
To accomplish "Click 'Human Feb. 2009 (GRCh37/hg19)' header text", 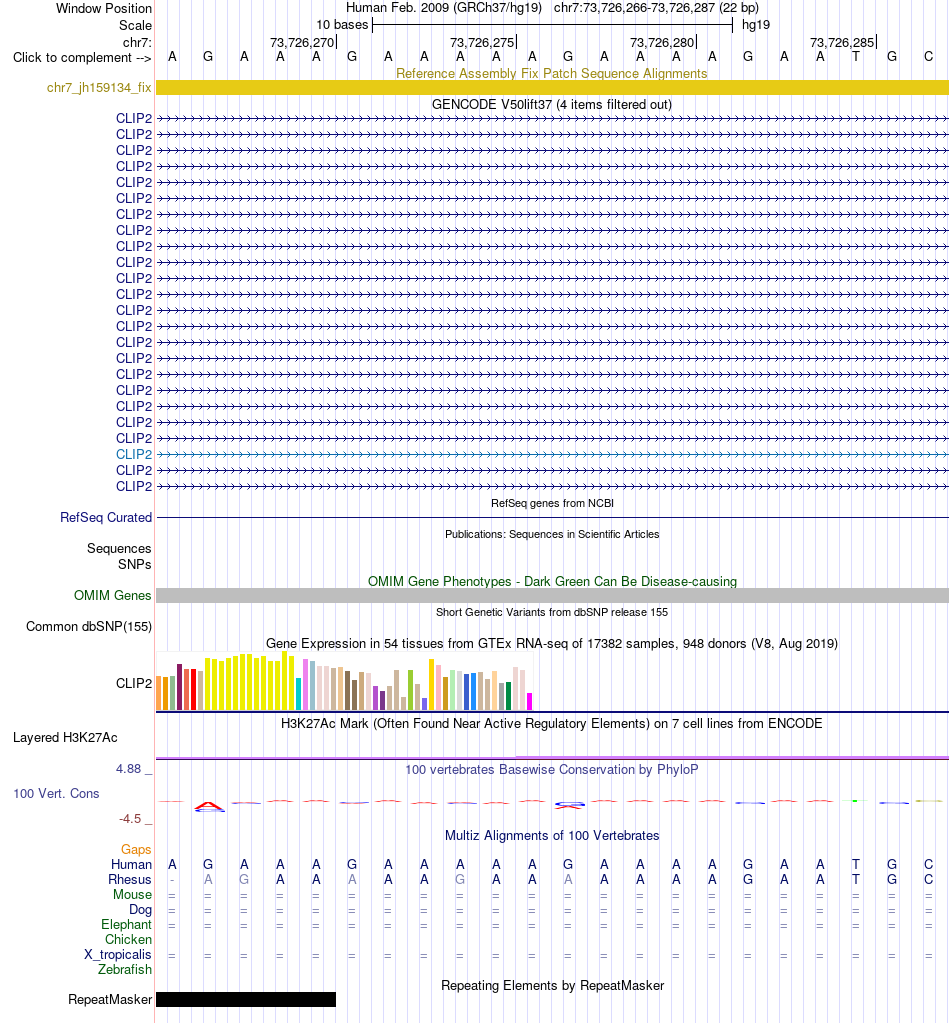I will pos(444,8).
